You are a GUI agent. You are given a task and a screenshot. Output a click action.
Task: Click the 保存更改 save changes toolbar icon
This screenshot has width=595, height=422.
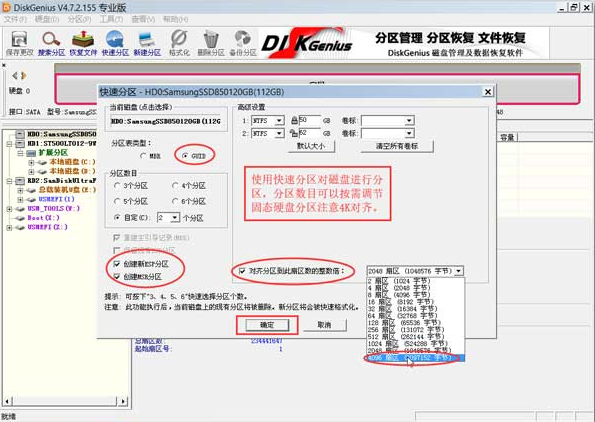pyautogui.click(x=19, y=44)
